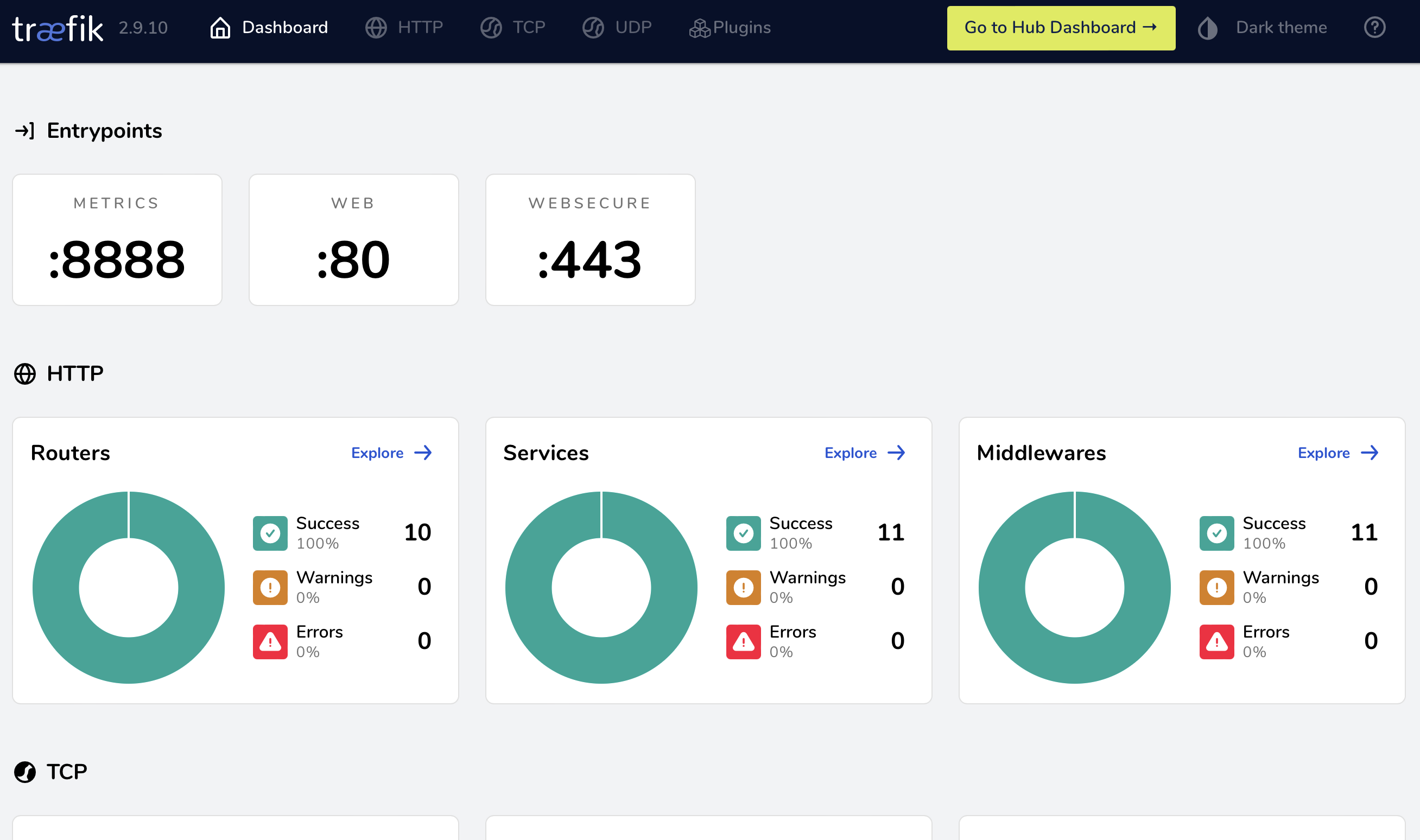Image resolution: width=1420 pixels, height=840 pixels.
Task: Explore the Routers list
Action: point(391,453)
